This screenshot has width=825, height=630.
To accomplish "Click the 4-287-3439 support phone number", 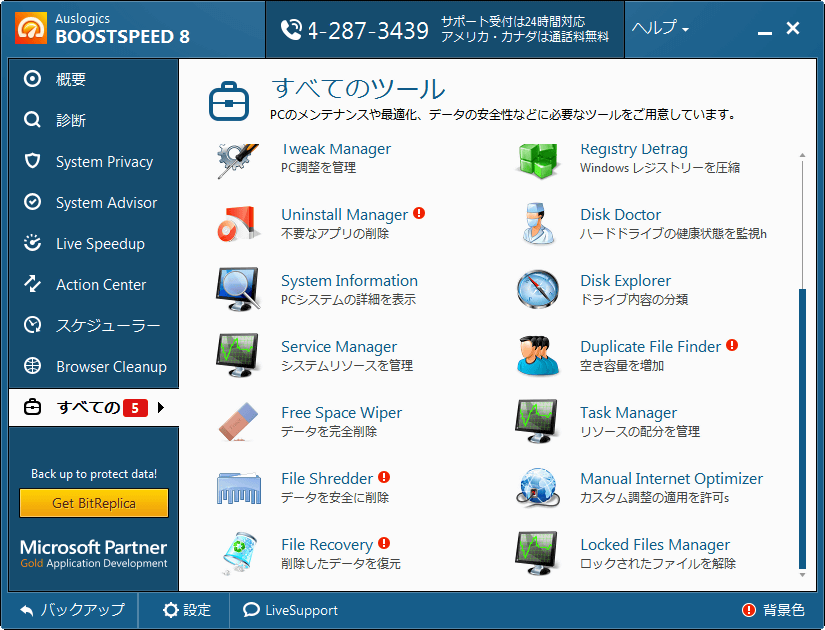I will [368, 31].
